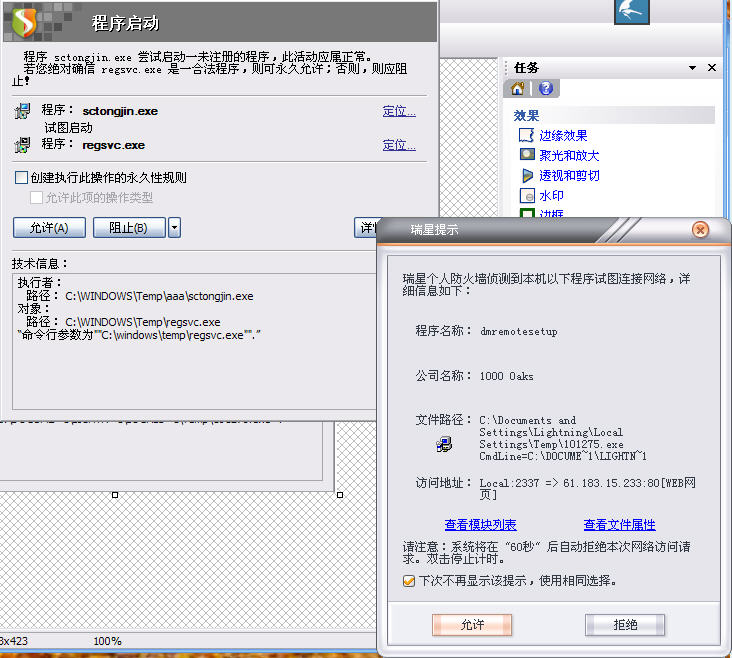Click 拒绝 in the 瑞星提示 dialog
The height and width of the screenshot is (658, 732).
click(x=625, y=625)
